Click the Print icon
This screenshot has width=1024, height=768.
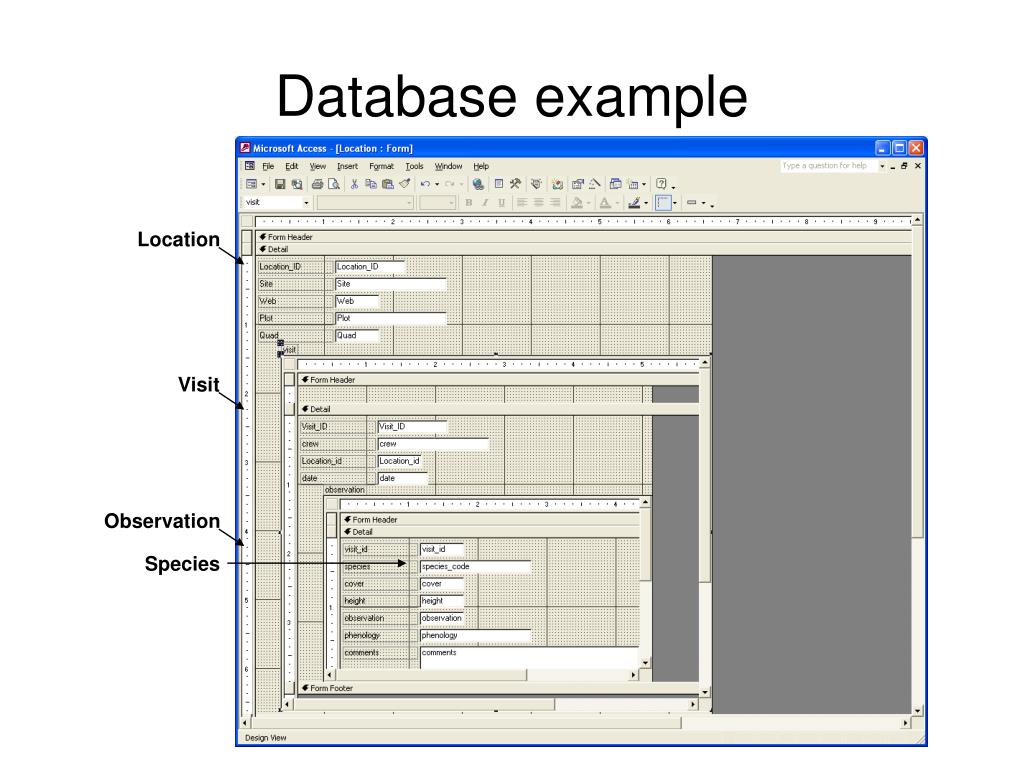pos(317,185)
